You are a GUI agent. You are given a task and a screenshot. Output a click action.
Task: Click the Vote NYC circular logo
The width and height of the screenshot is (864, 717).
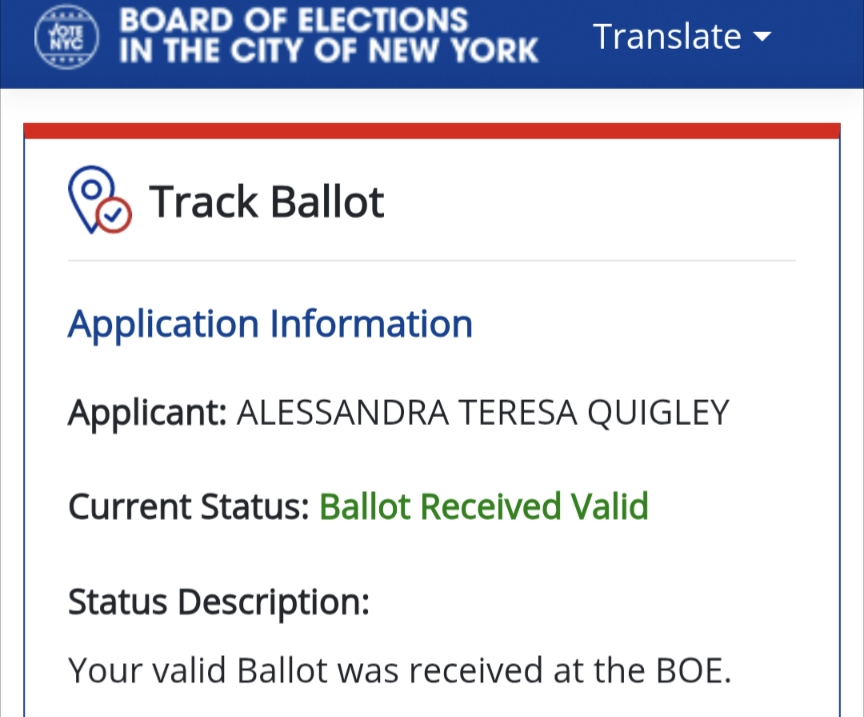point(68,37)
